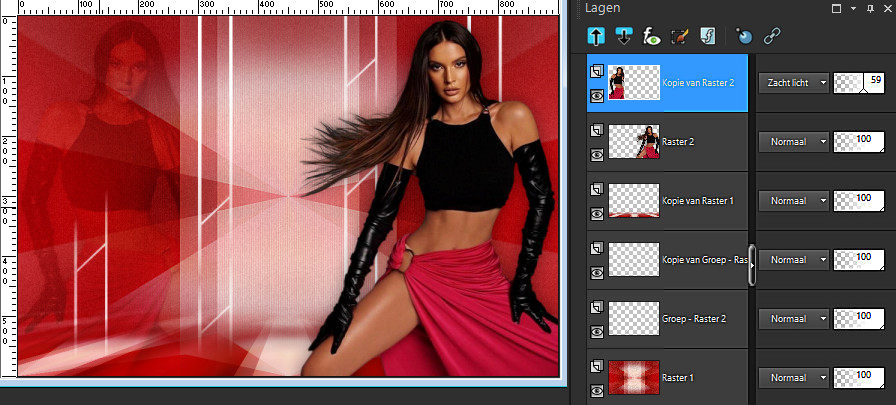
Task: Select the Groep - Raster 2 layer
Action: [695, 319]
